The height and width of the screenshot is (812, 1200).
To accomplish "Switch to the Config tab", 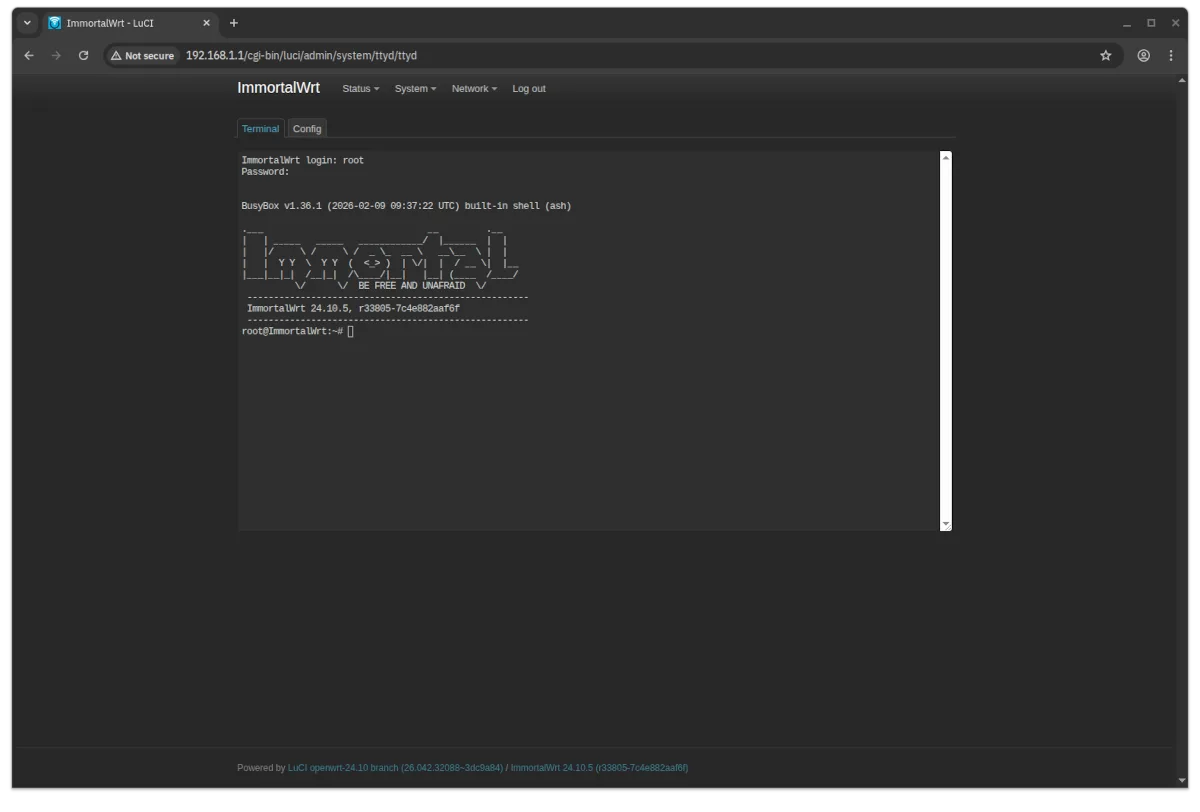I will (307, 128).
